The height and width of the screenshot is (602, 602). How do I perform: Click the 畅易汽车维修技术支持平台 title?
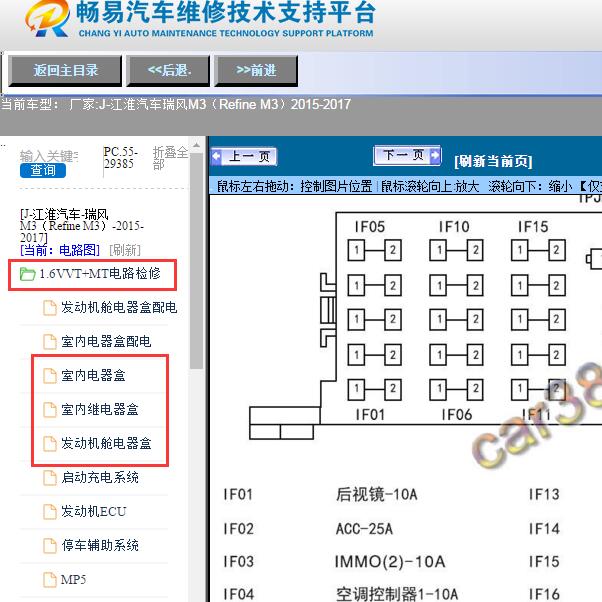click(x=225, y=12)
